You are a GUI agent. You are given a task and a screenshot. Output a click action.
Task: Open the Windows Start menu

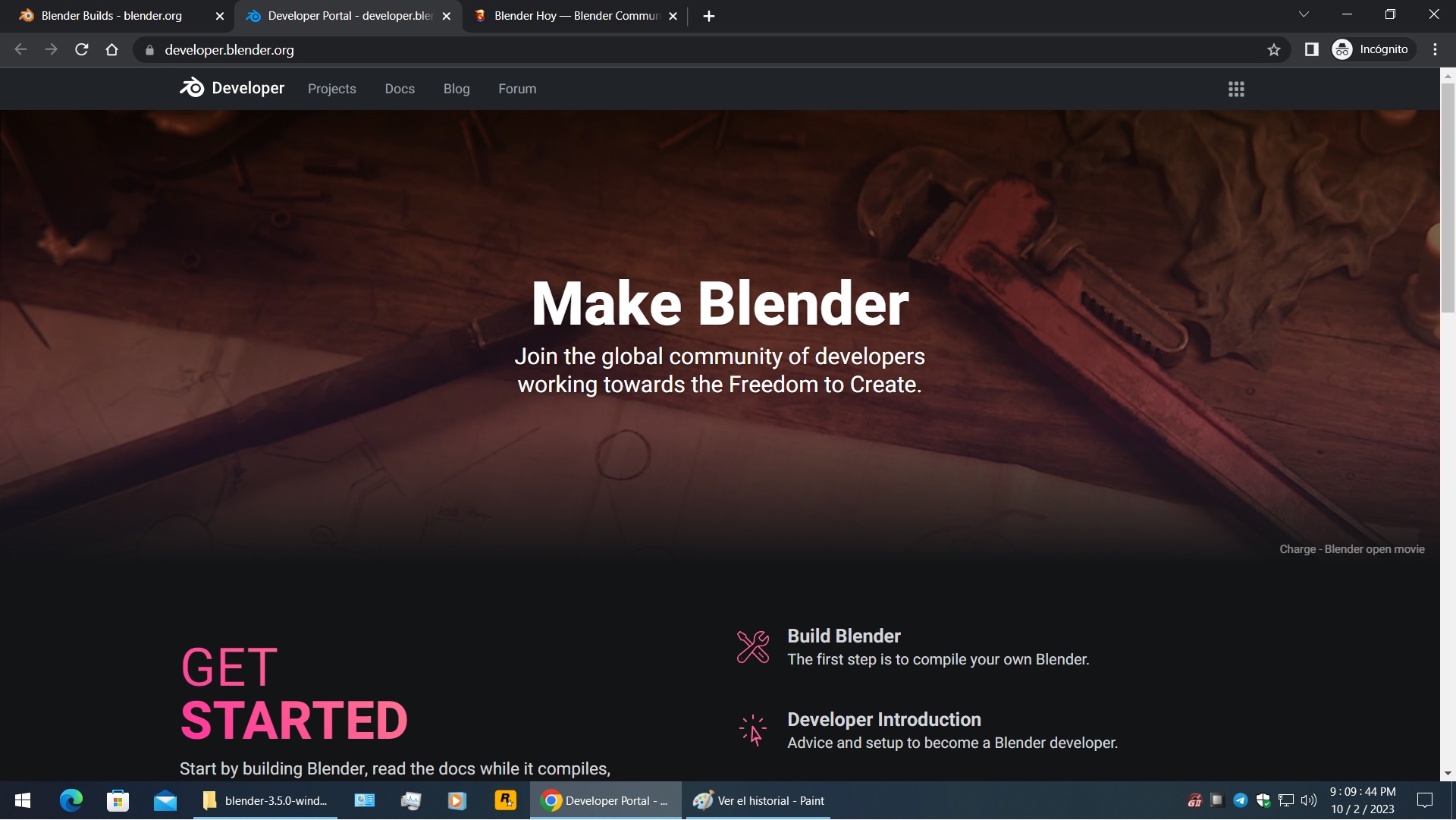point(23,801)
